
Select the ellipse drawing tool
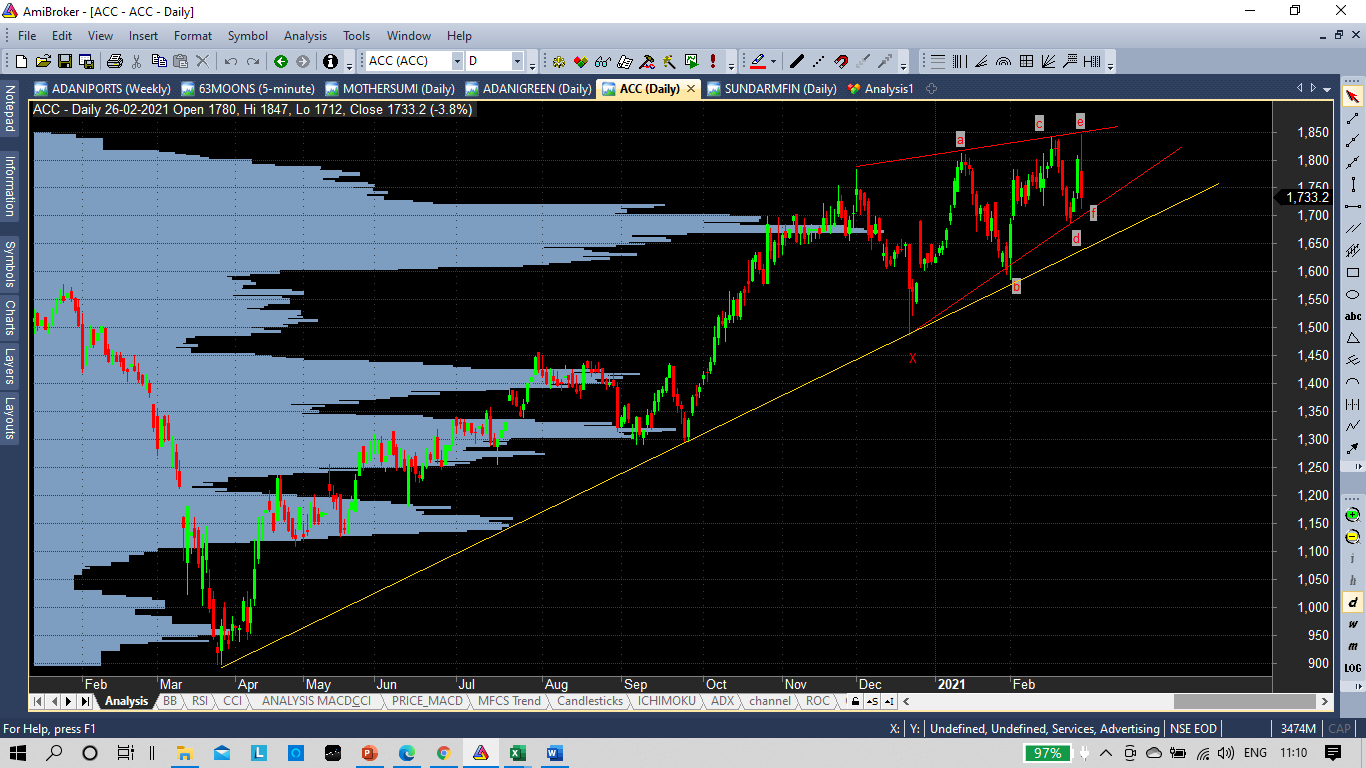(1353, 294)
